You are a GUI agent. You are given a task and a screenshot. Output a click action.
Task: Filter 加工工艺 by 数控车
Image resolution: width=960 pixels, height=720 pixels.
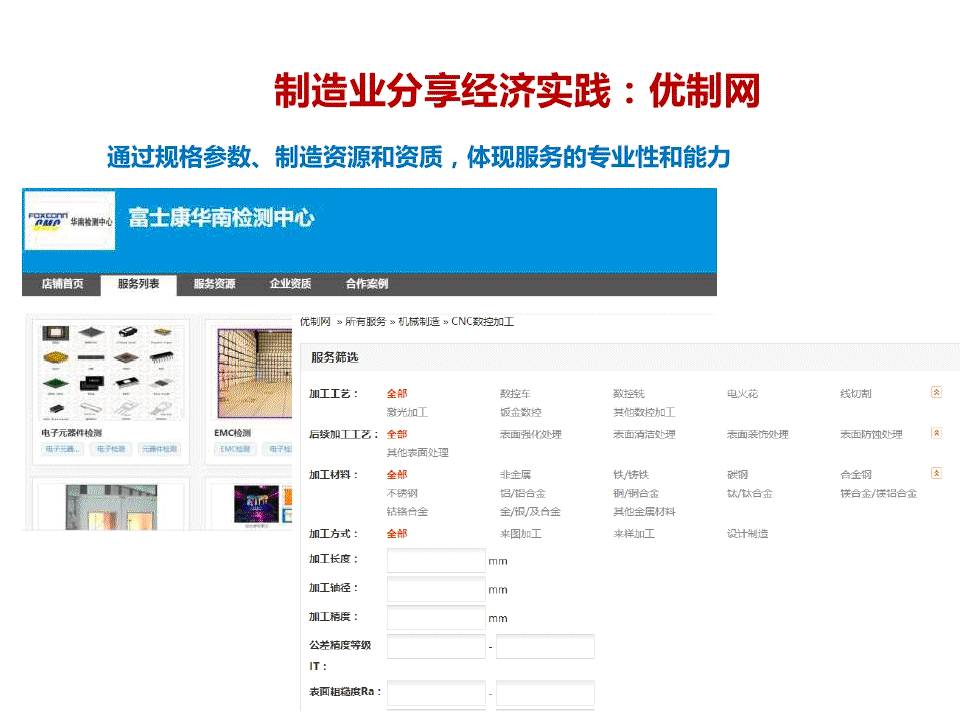coord(516,394)
